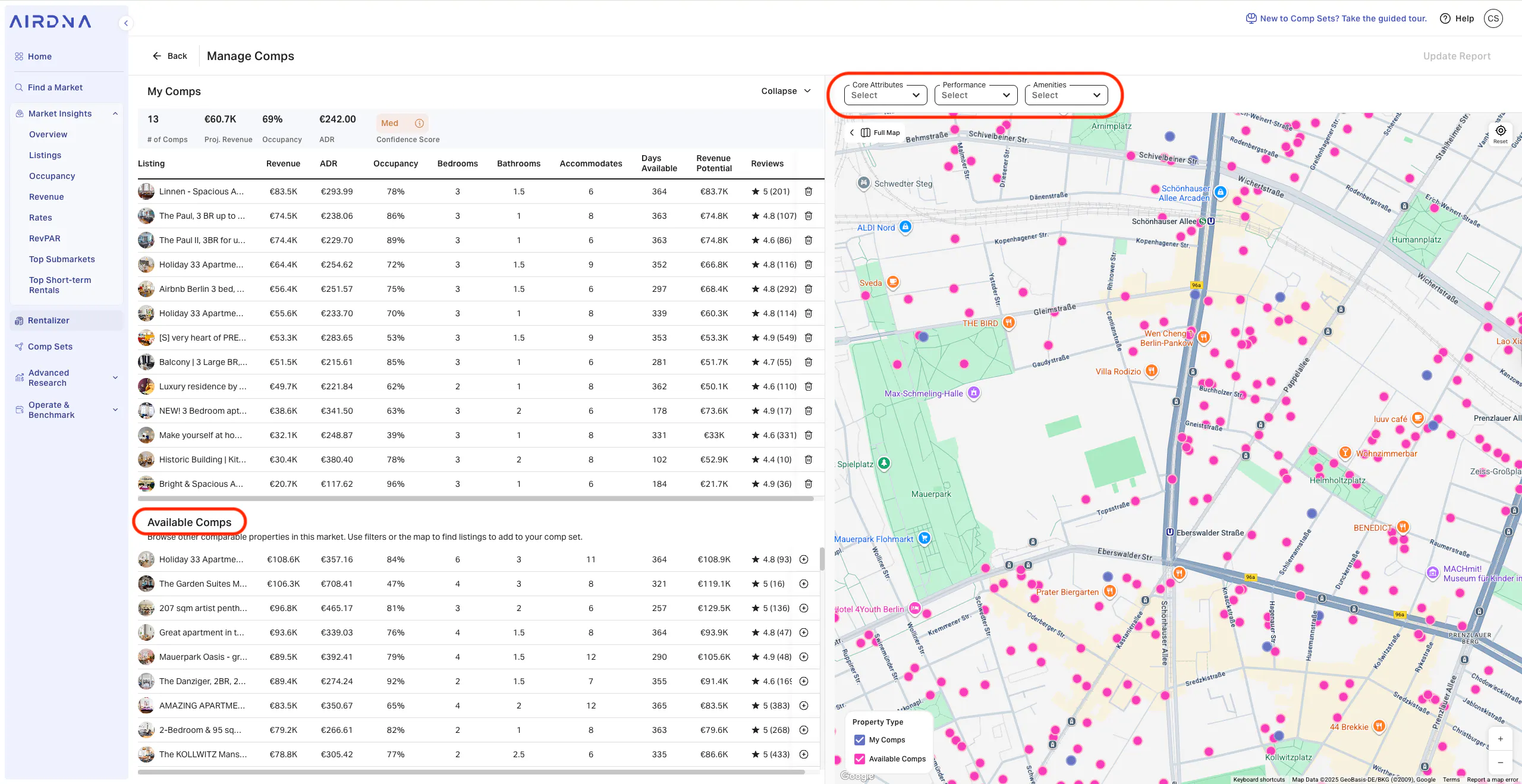Zoom out on the map
The width and height of the screenshot is (1522, 784).
pyautogui.click(x=1501, y=762)
